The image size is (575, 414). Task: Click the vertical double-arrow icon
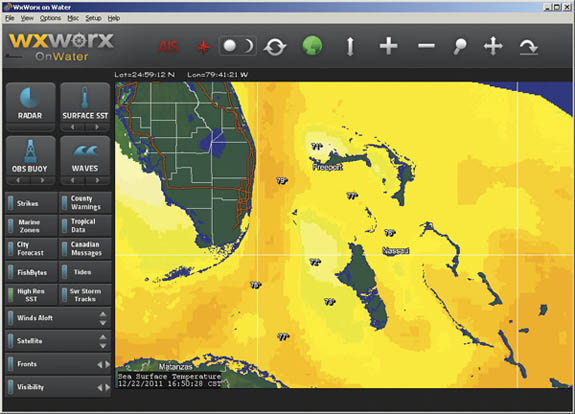tap(350, 47)
